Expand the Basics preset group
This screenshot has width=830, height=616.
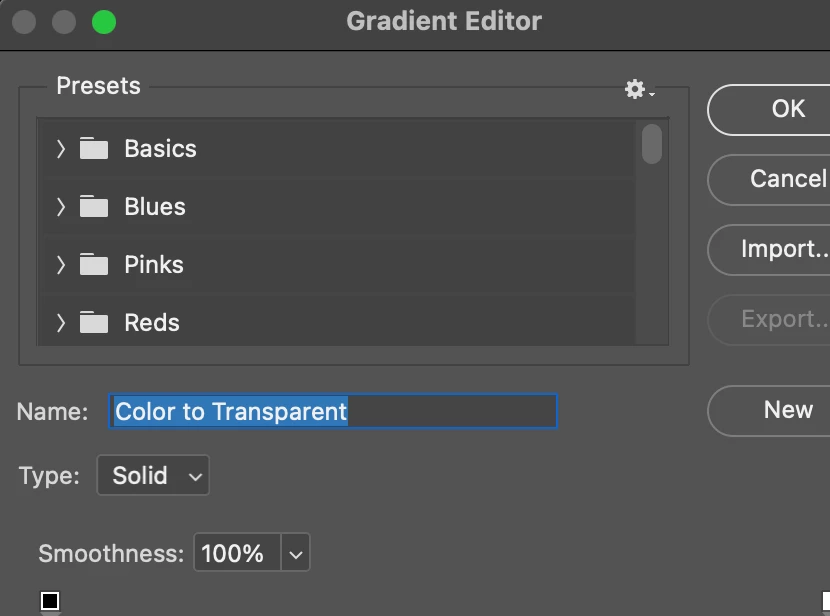[x=61, y=149]
